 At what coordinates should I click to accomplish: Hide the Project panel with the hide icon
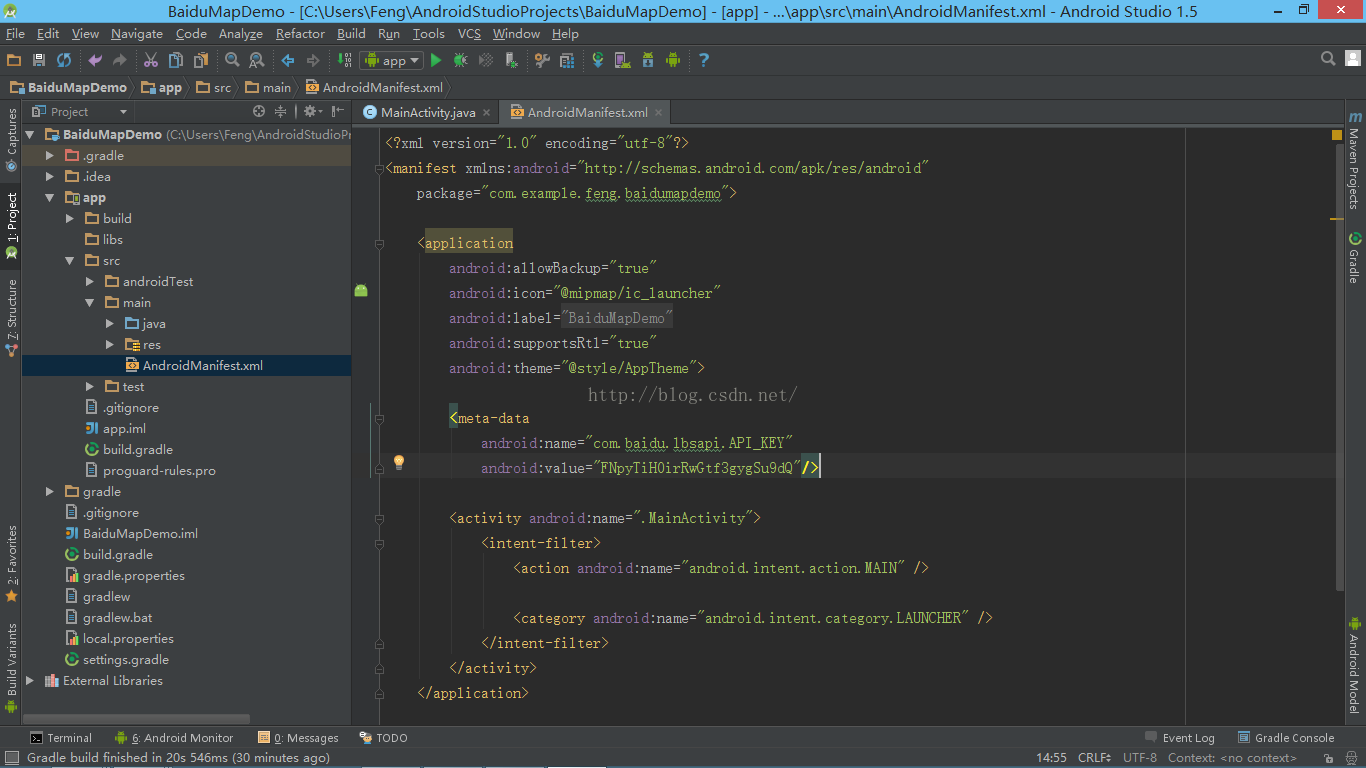337,111
